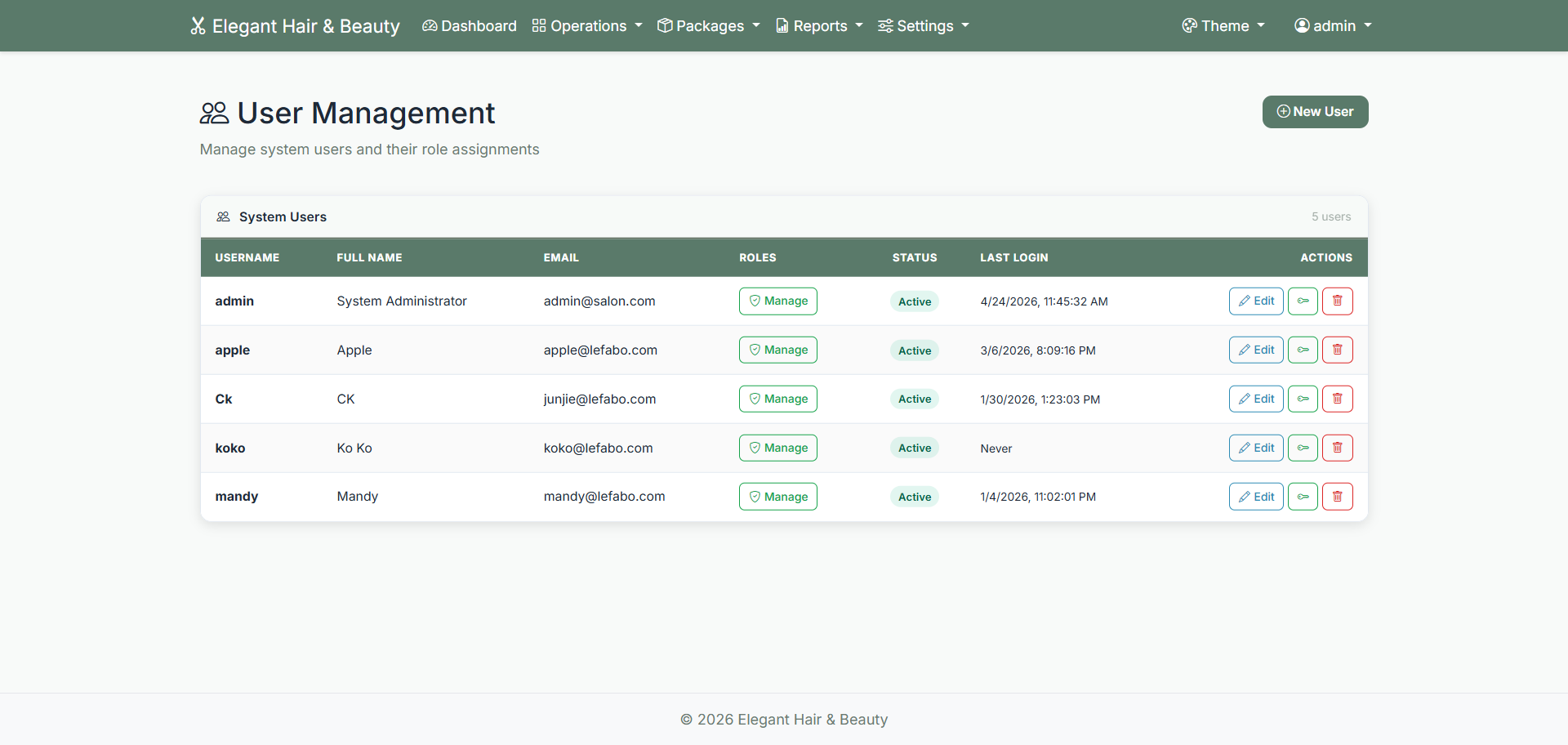This screenshot has height=745, width=1568.
Task: Delete the Ck user via trash icon
Action: click(x=1337, y=399)
